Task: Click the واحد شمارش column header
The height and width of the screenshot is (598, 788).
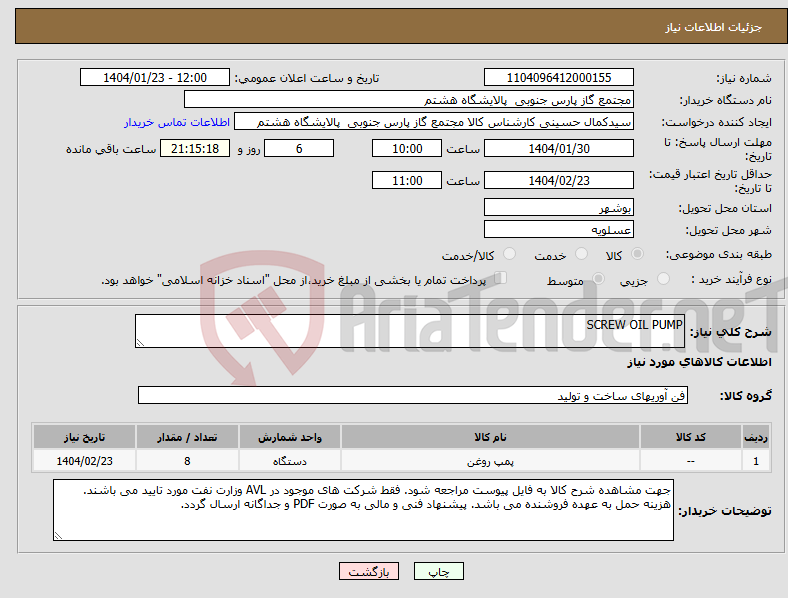Action: [x=289, y=437]
